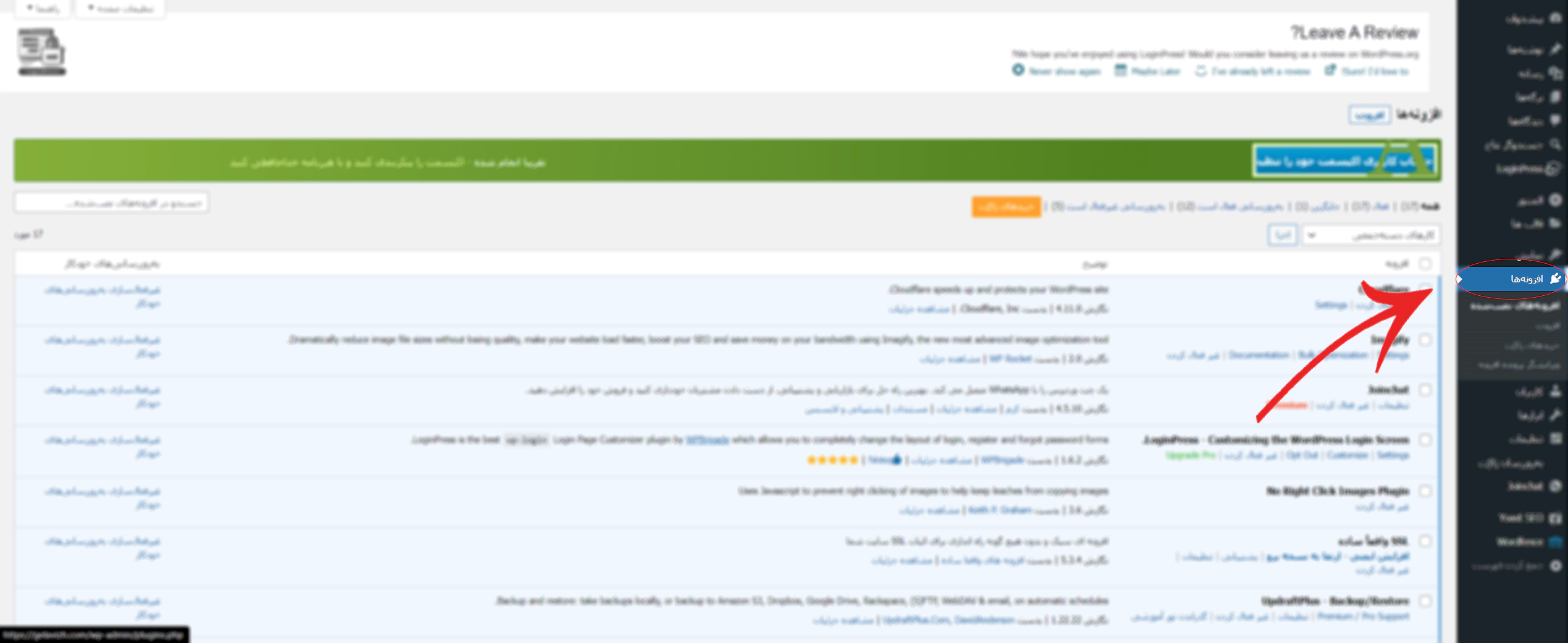Click the I've already left a review link
The width and height of the screenshot is (1568, 643).
point(1260,72)
